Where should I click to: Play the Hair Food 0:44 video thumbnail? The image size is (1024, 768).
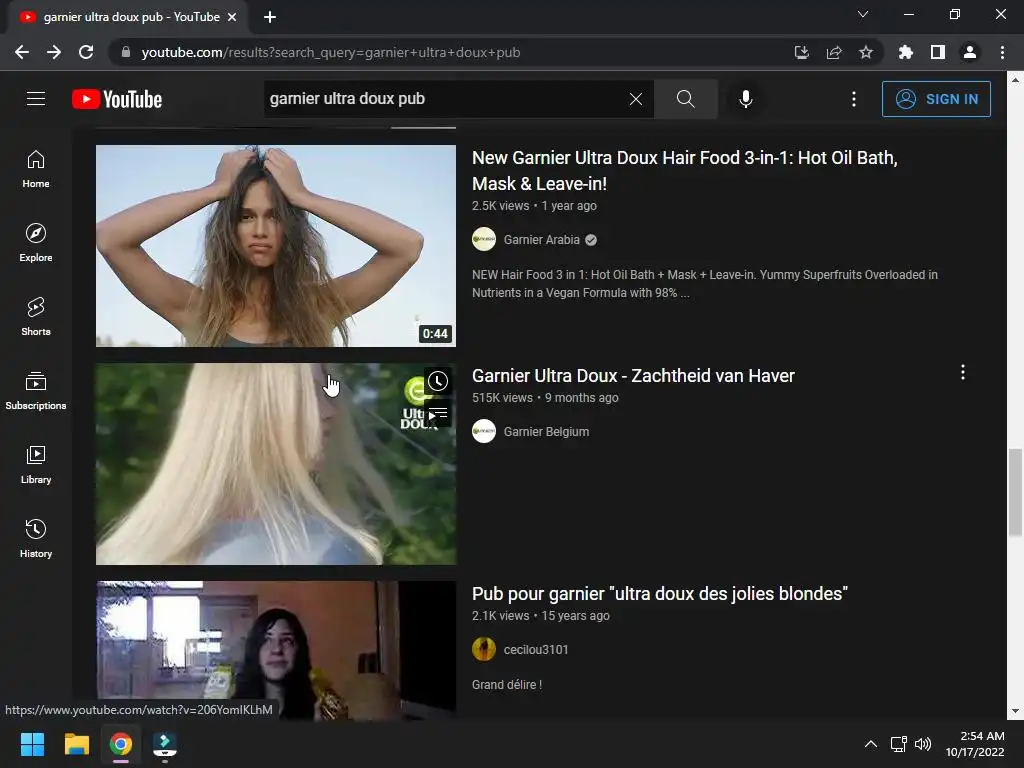(x=276, y=246)
